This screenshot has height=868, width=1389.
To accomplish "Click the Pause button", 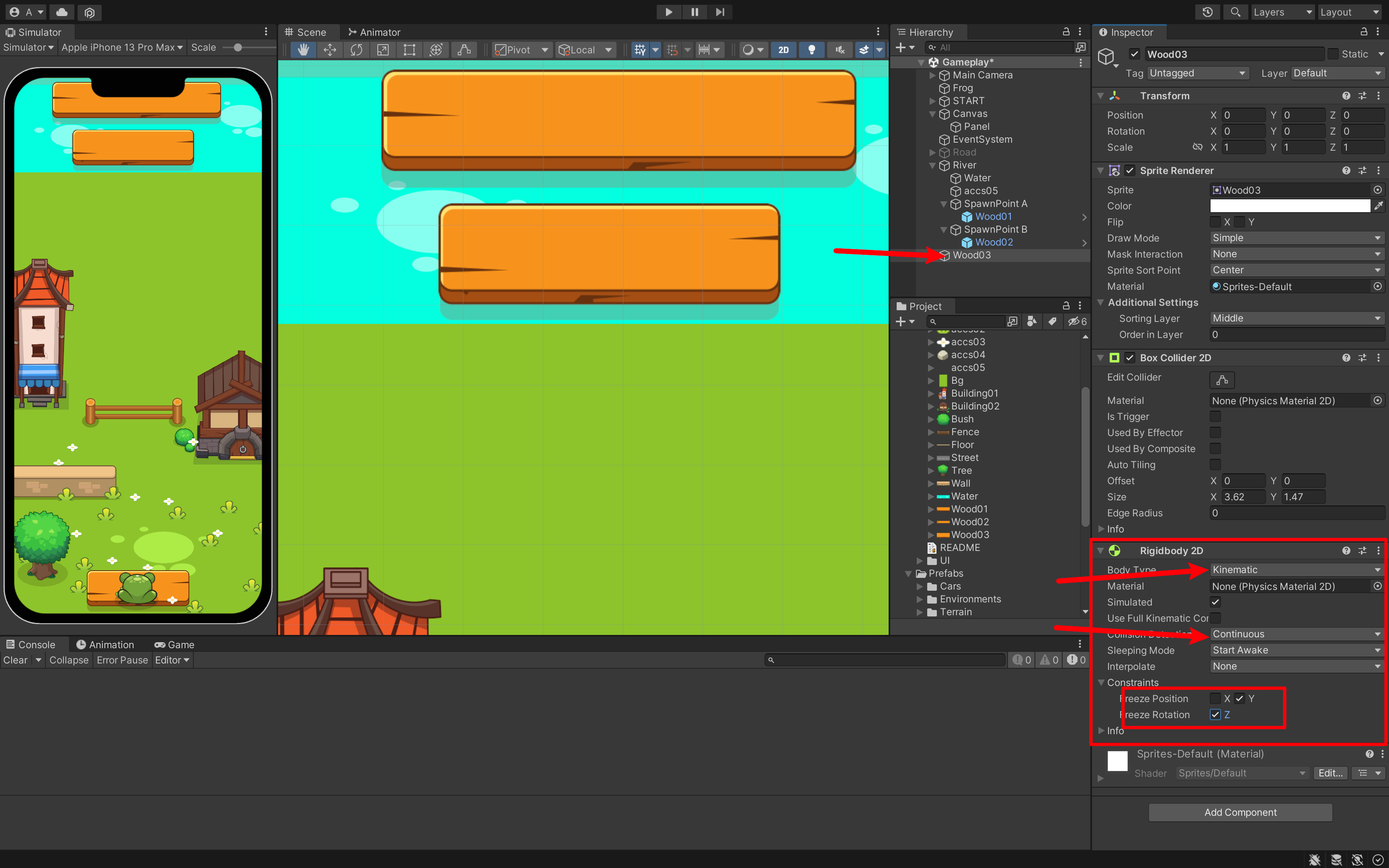I will point(694,12).
